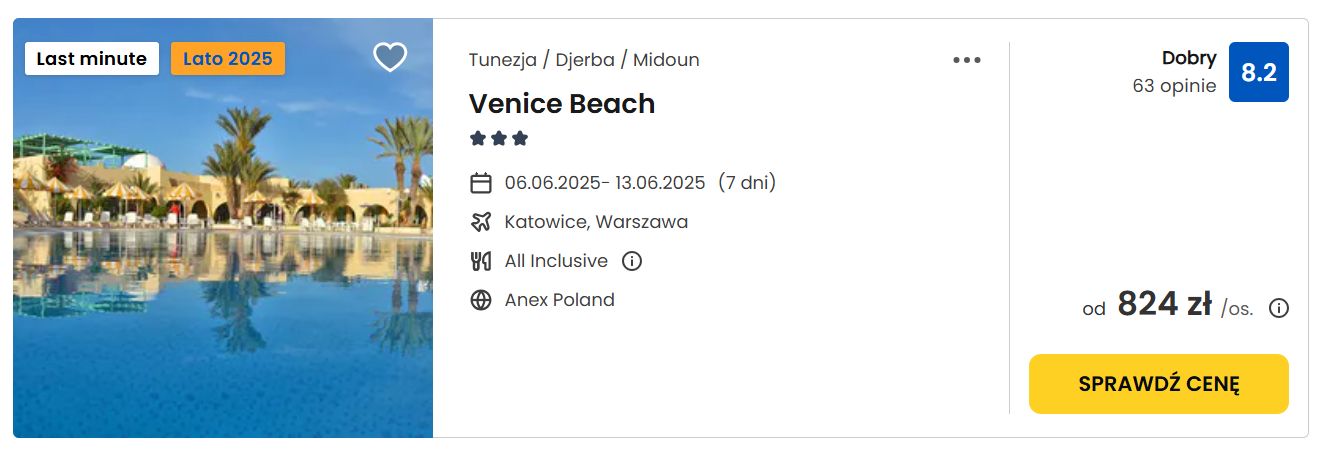1332x450 pixels.
Task: Click the Anex Poland operator text
Action: (x=559, y=300)
